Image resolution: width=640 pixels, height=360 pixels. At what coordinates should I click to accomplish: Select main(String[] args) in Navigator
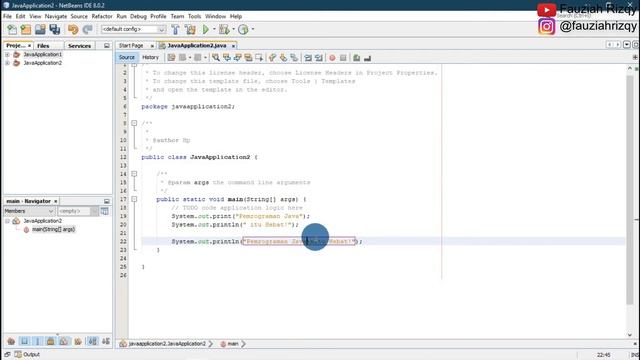coord(53,229)
